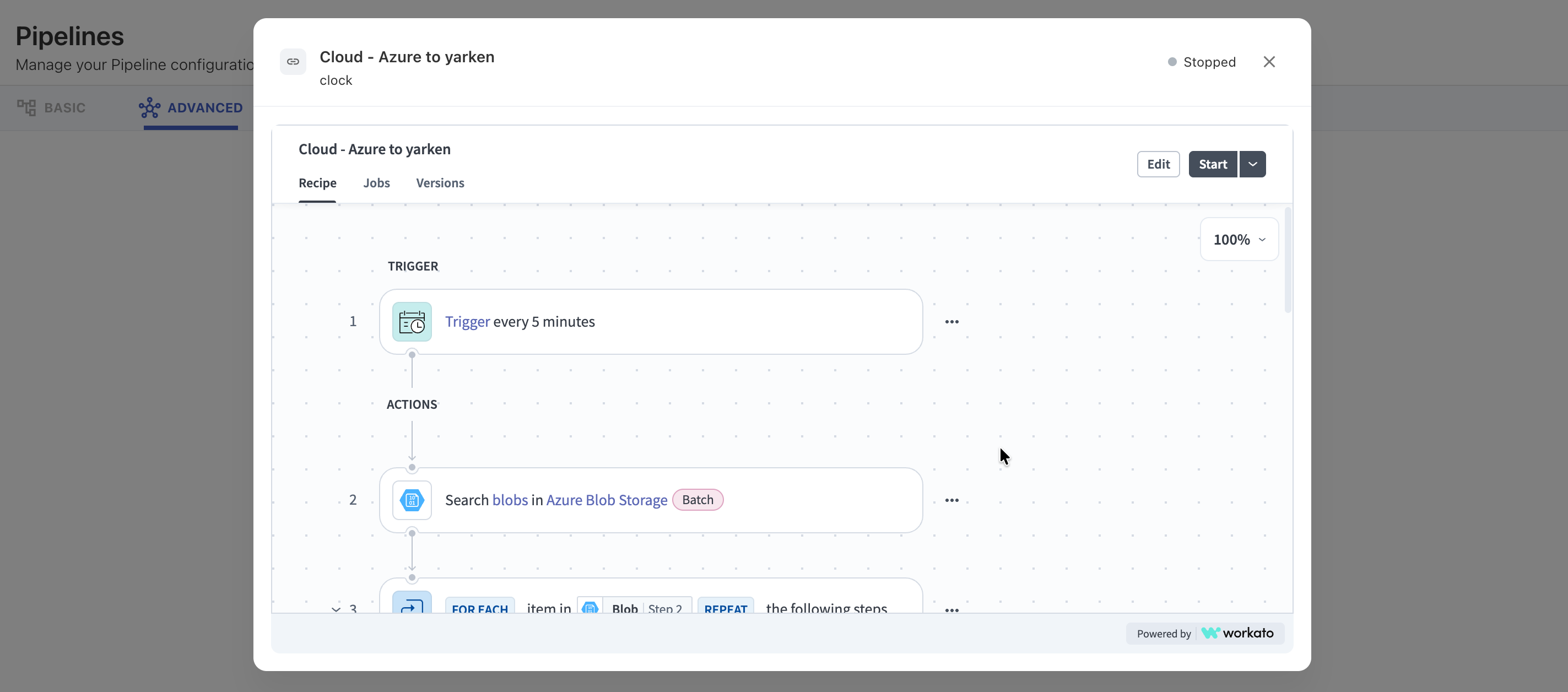This screenshot has height=692, width=1568.
Task: Click the recipe canvas vertical scrollbar
Action: tap(1288, 261)
